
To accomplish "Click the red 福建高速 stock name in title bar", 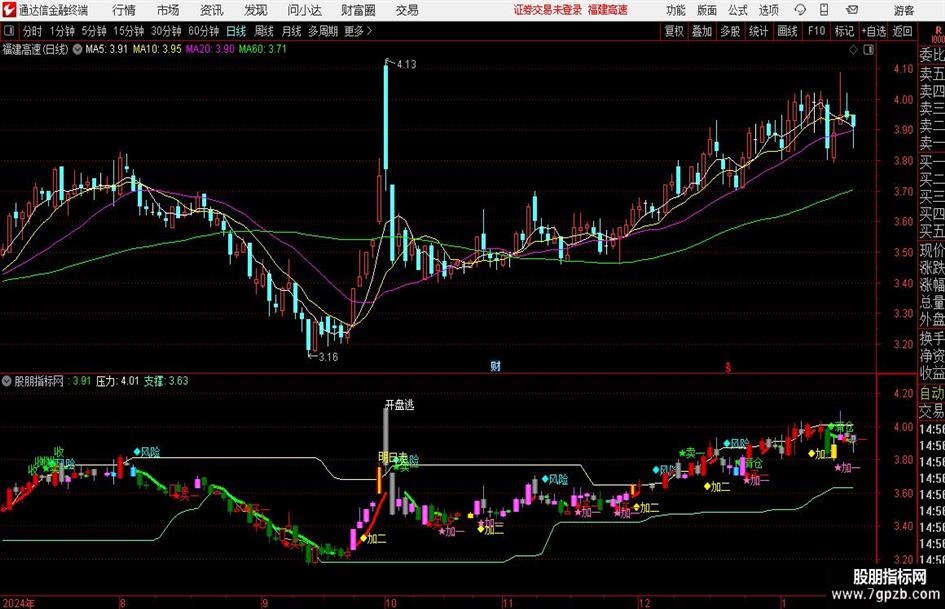I will coord(608,10).
